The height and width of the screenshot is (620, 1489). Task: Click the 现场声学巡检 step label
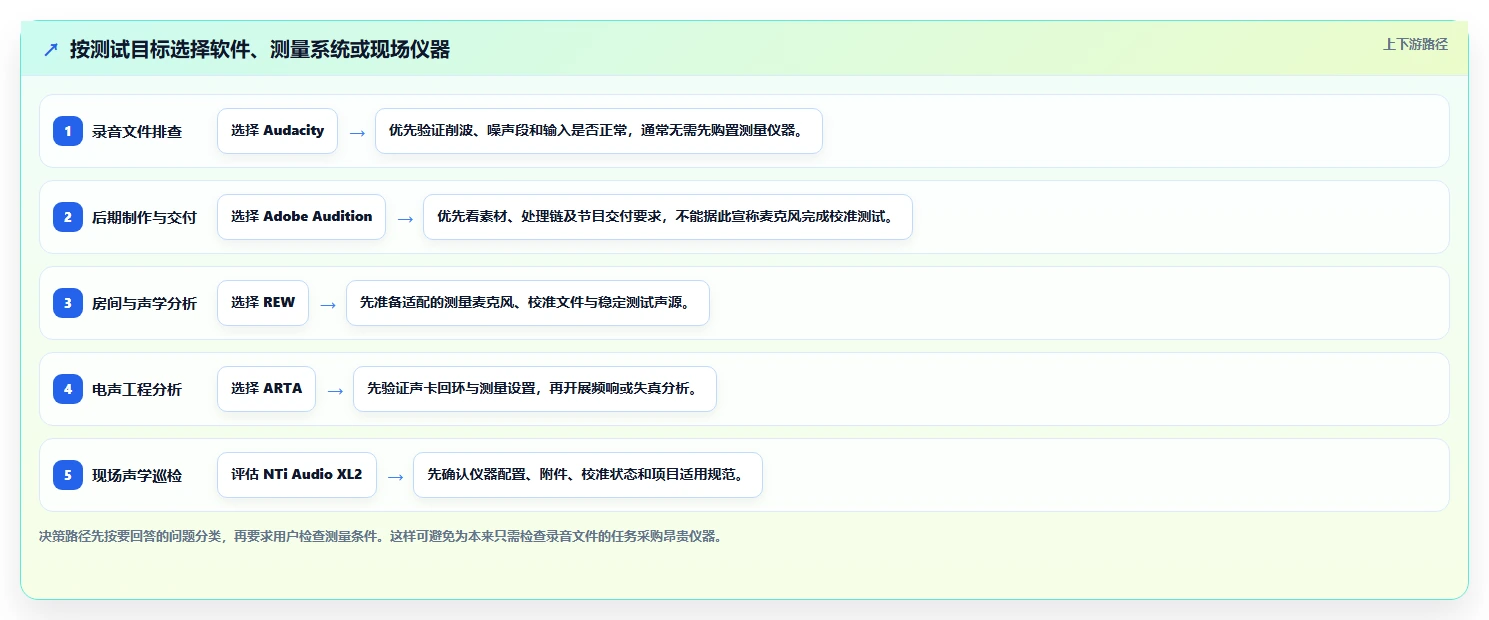(137, 475)
